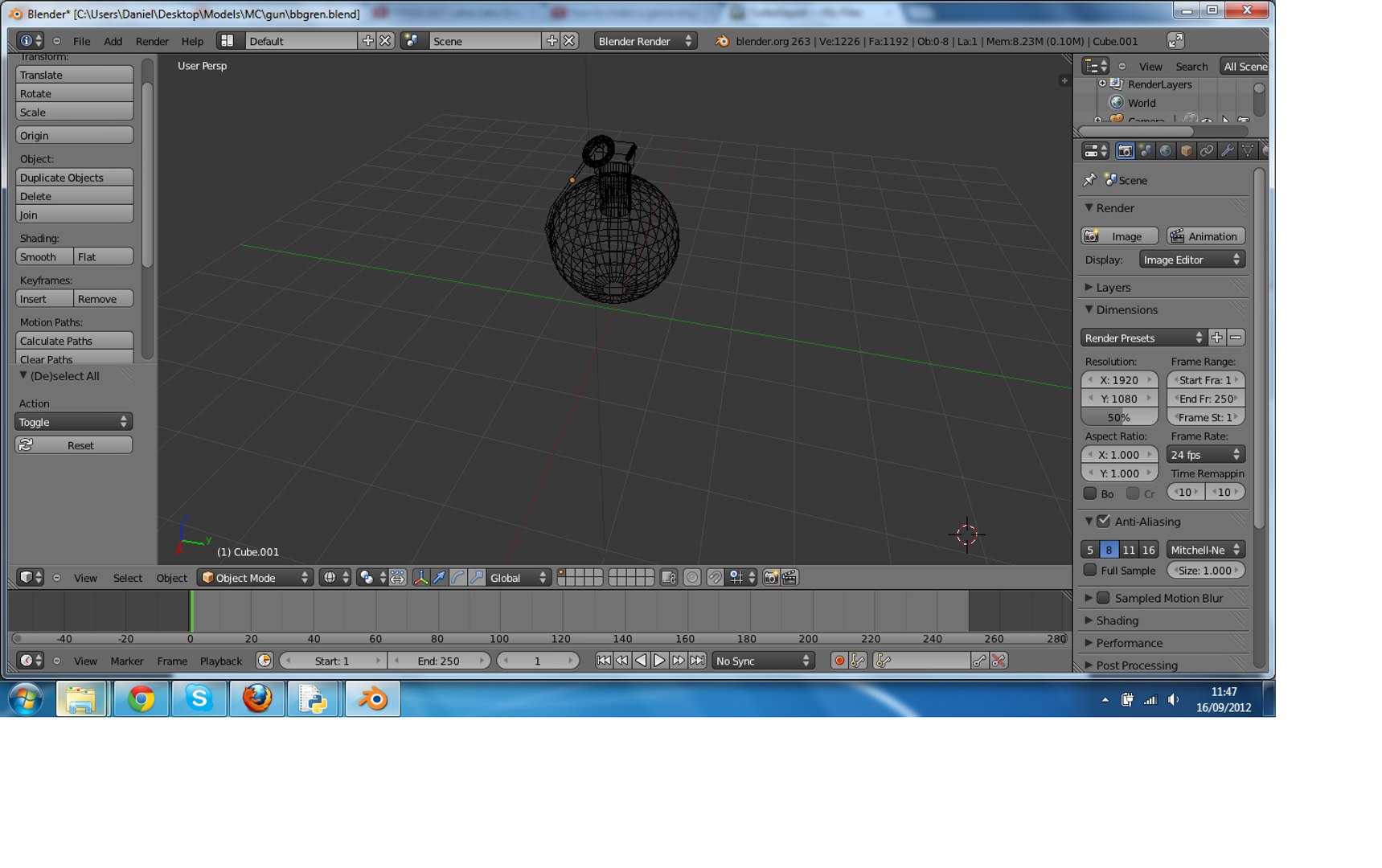Viewport: 1382px width, 868px height.
Task: Expand the Layers panel
Action: (1113, 287)
